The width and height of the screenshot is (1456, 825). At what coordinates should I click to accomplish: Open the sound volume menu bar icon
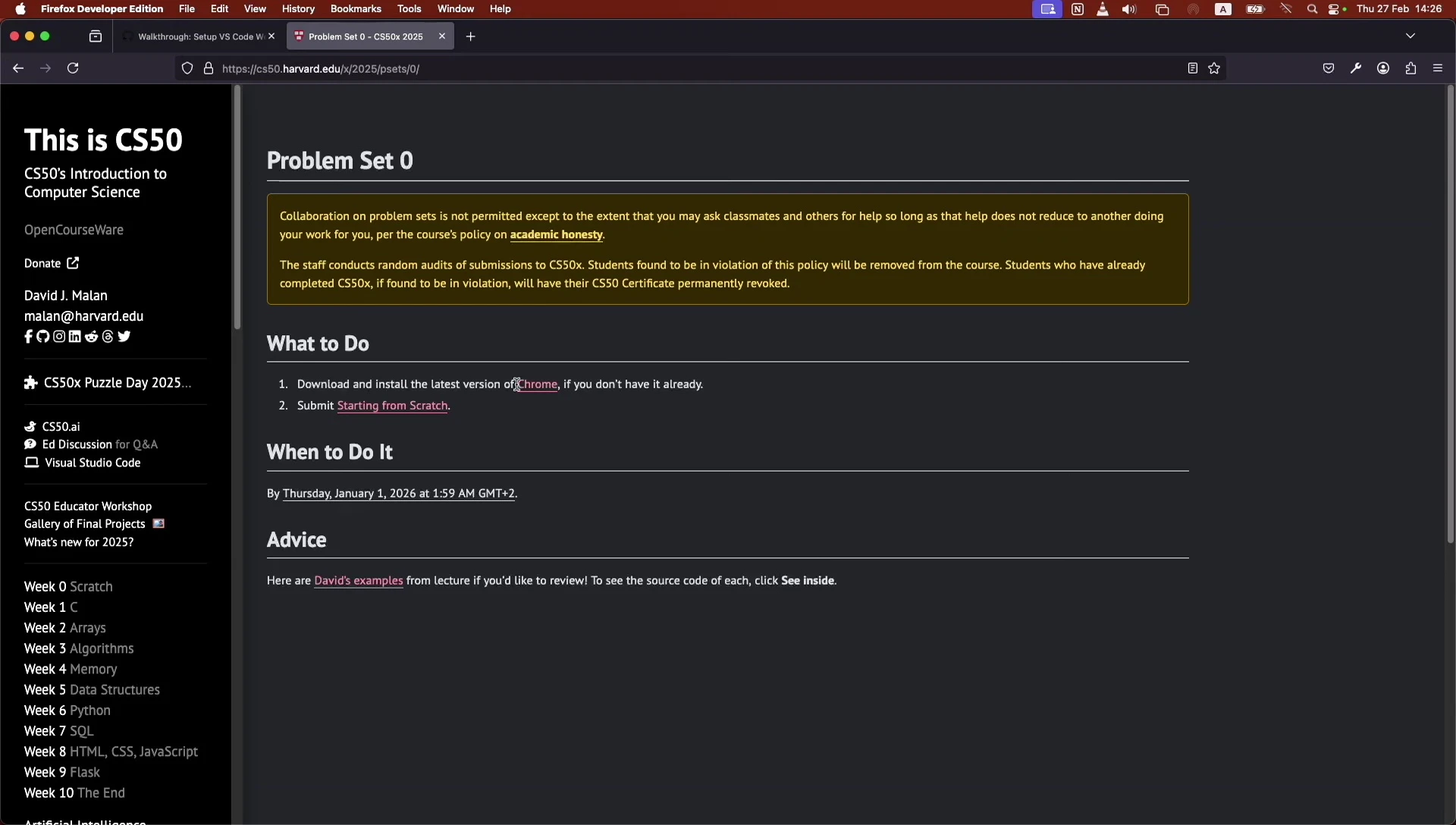[x=1130, y=9]
